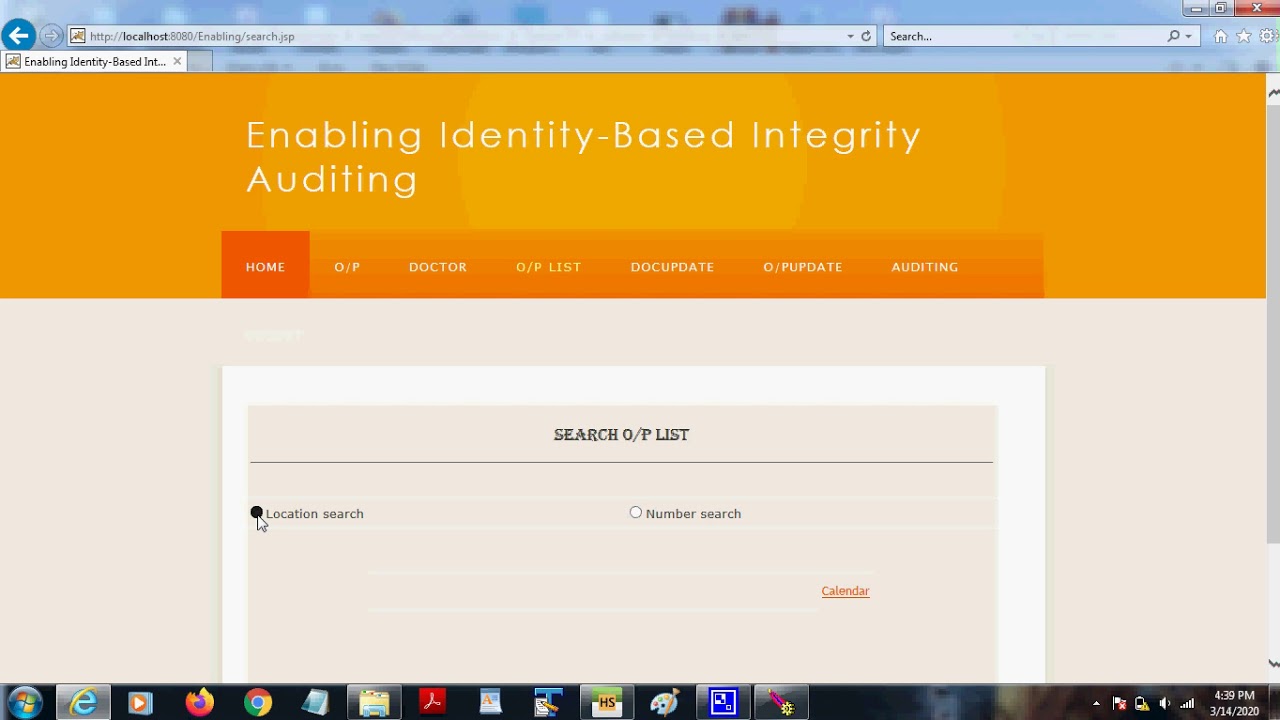
Task: Focus the browser Search box
Action: coord(1024,36)
